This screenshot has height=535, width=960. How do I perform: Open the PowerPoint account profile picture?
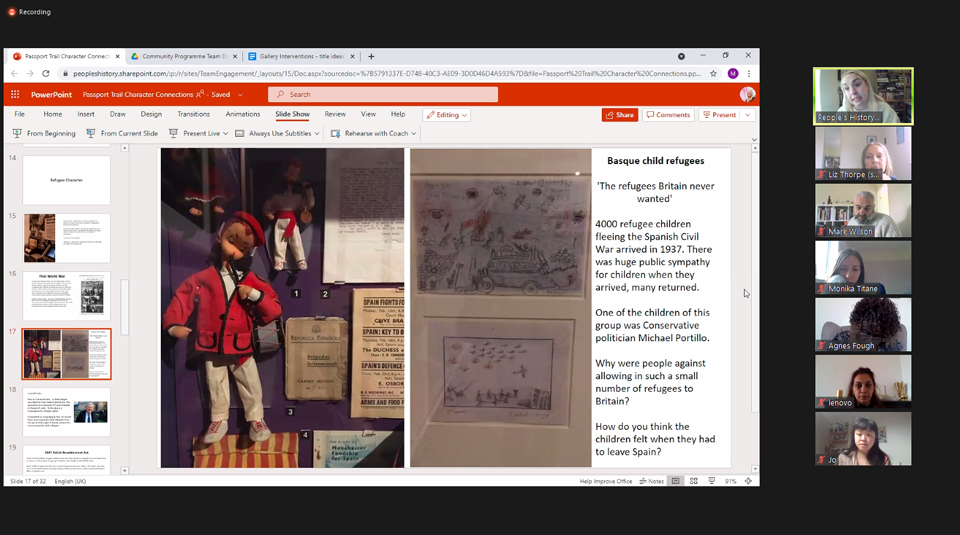click(x=747, y=94)
